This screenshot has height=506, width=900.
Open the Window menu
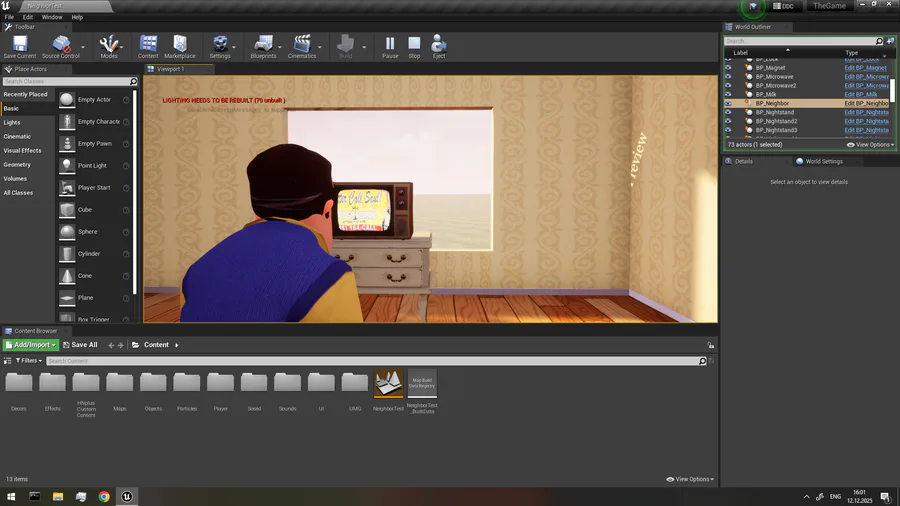(x=52, y=17)
